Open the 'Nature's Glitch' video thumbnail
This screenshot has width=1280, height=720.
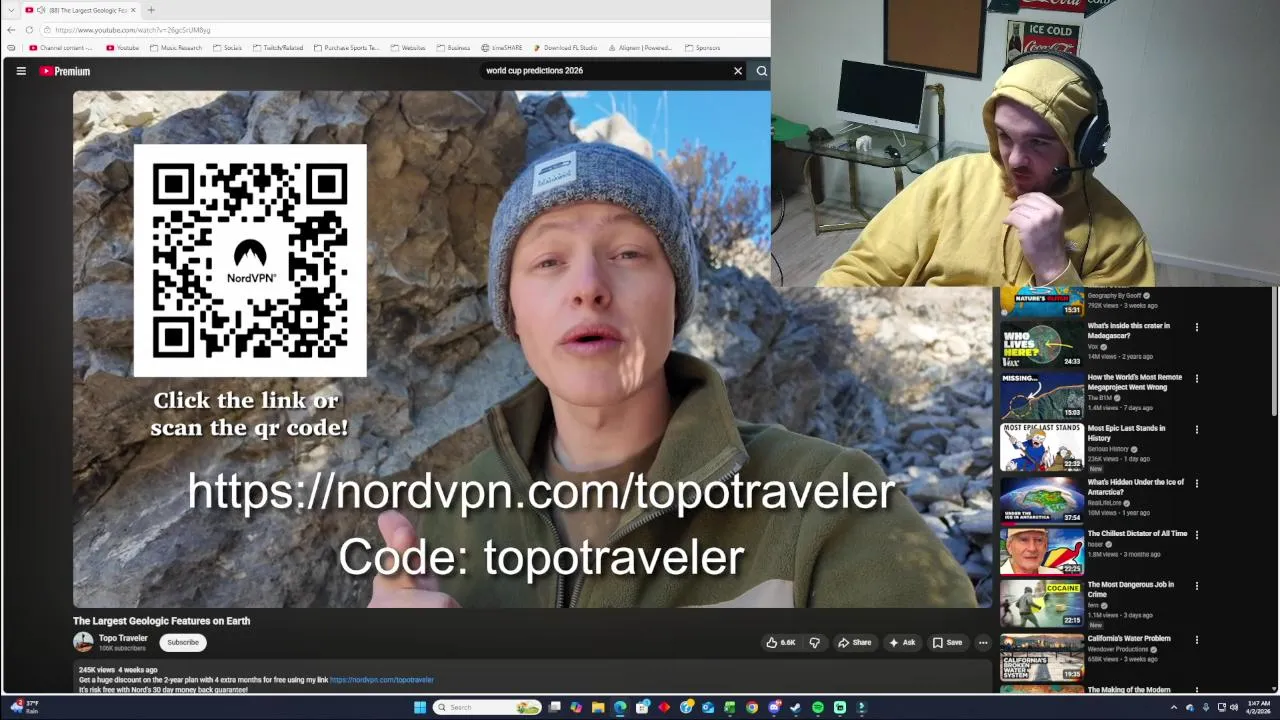click(x=1042, y=302)
